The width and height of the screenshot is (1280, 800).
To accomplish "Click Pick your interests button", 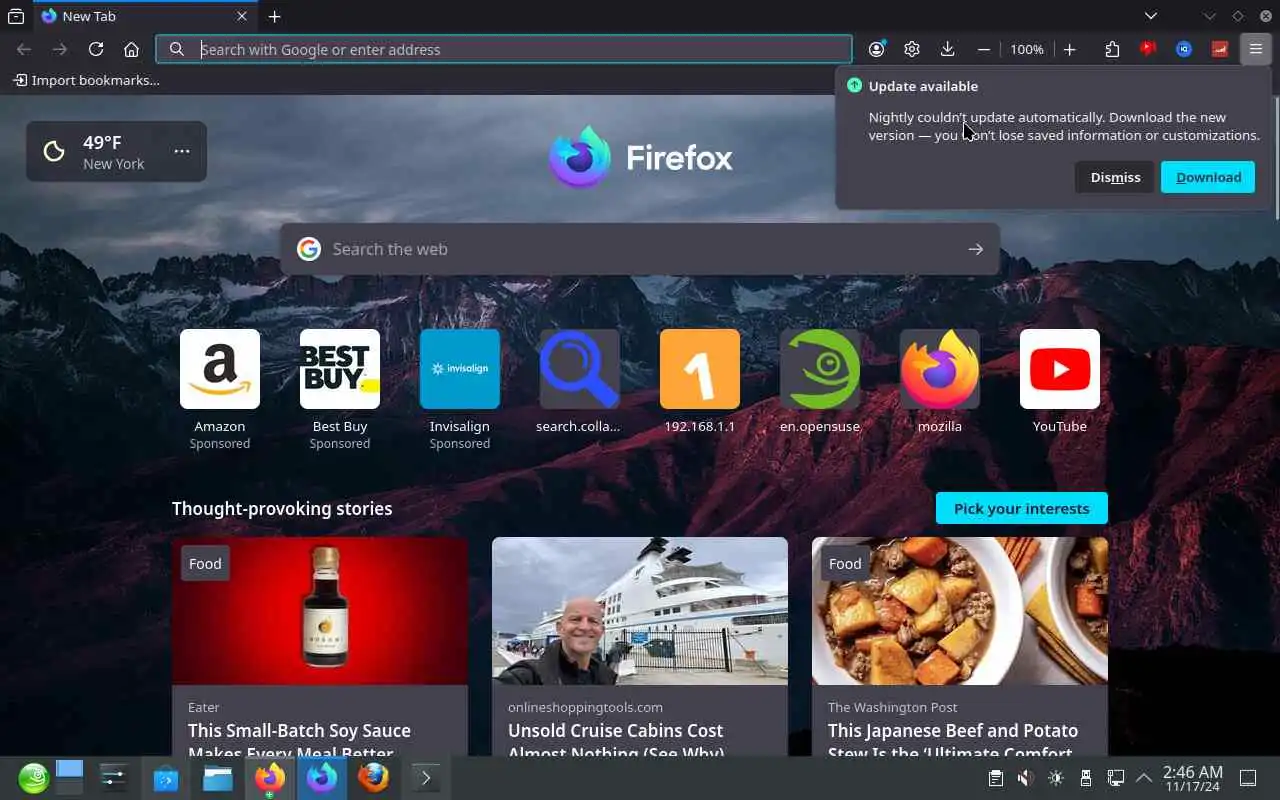I will [x=1022, y=508].
